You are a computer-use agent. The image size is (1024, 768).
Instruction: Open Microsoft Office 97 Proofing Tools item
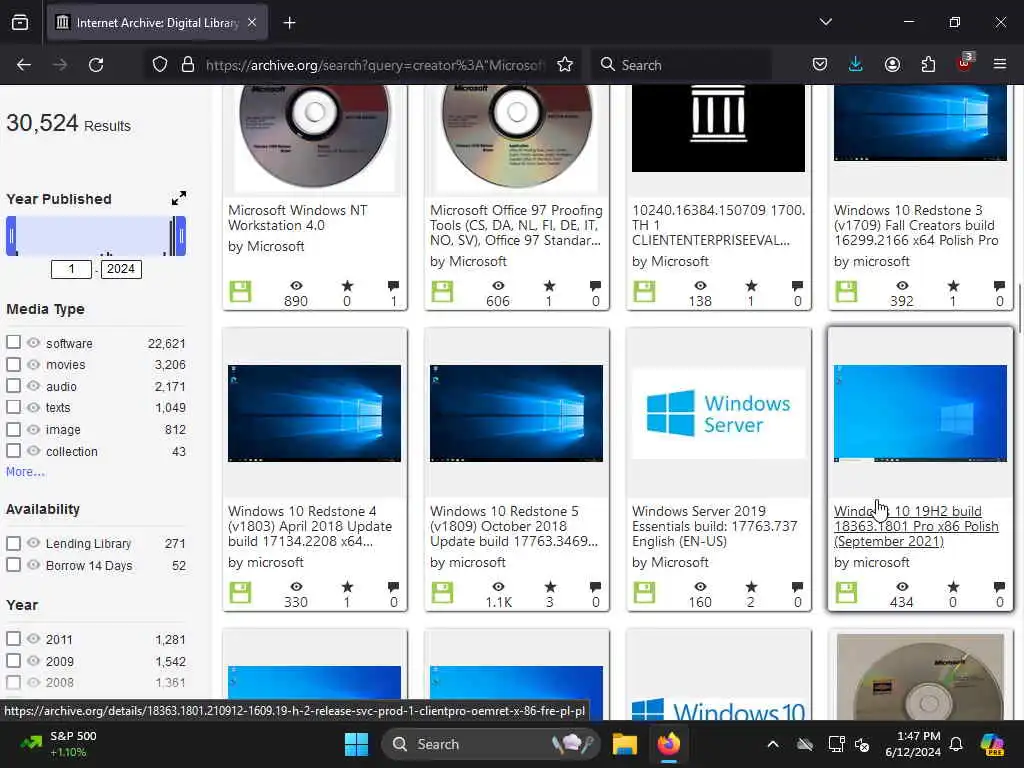[516, 225]
